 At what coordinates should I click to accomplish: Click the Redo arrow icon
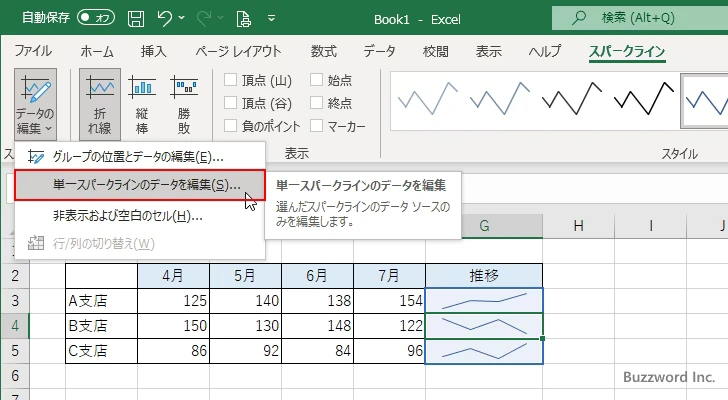[x=203, y=19]
